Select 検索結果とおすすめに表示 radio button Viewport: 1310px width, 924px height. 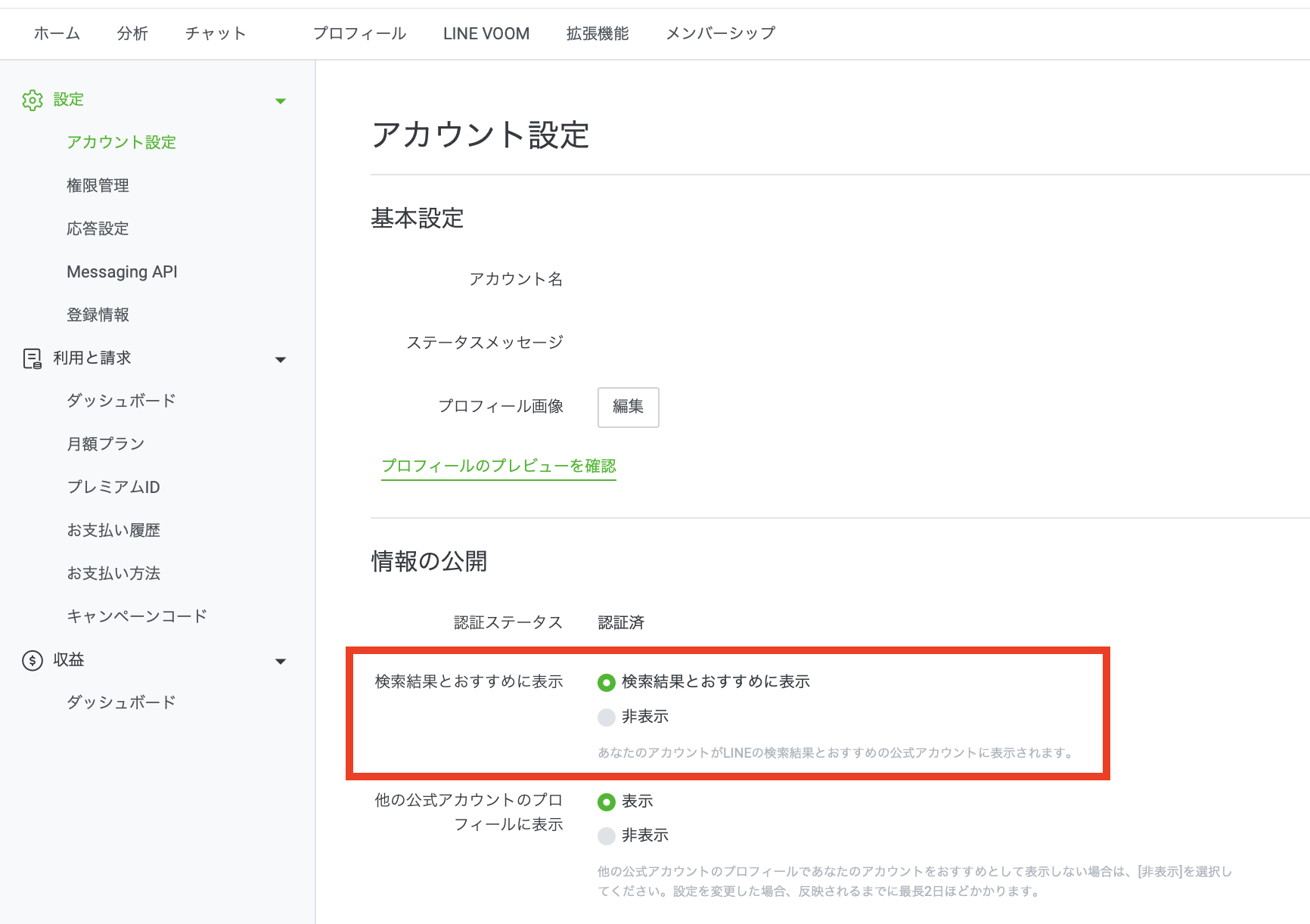tap(606, 682)
